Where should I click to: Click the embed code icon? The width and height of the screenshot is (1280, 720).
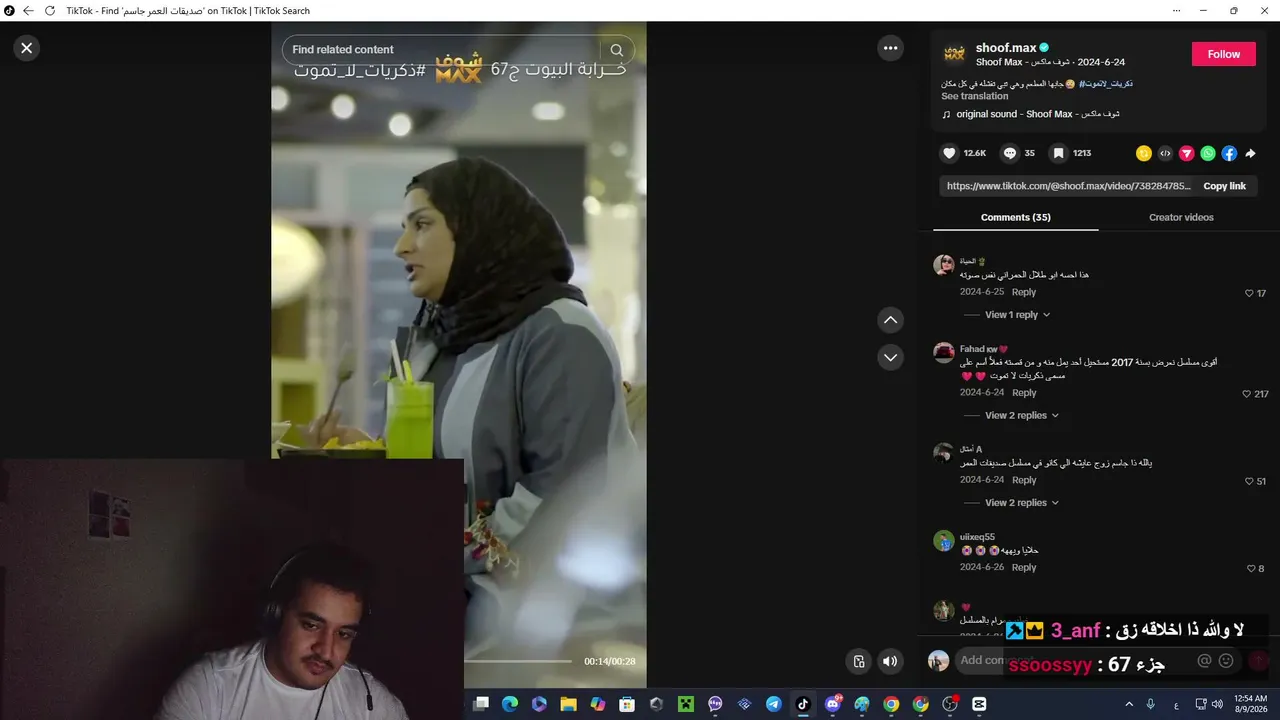click(x=1165, y=153)
